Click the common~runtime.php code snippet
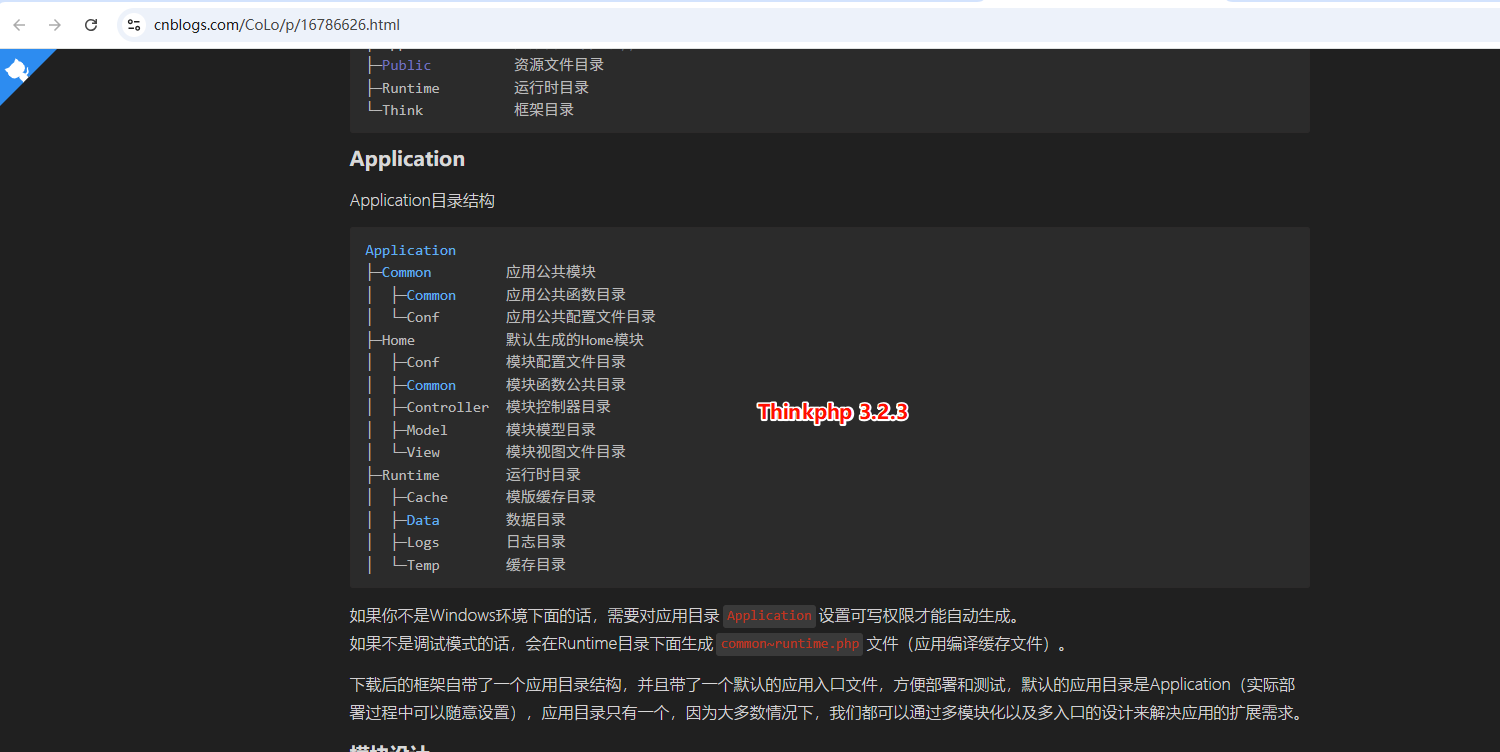The height and width of the screenshot is (752, 1500). pos(789,644)
